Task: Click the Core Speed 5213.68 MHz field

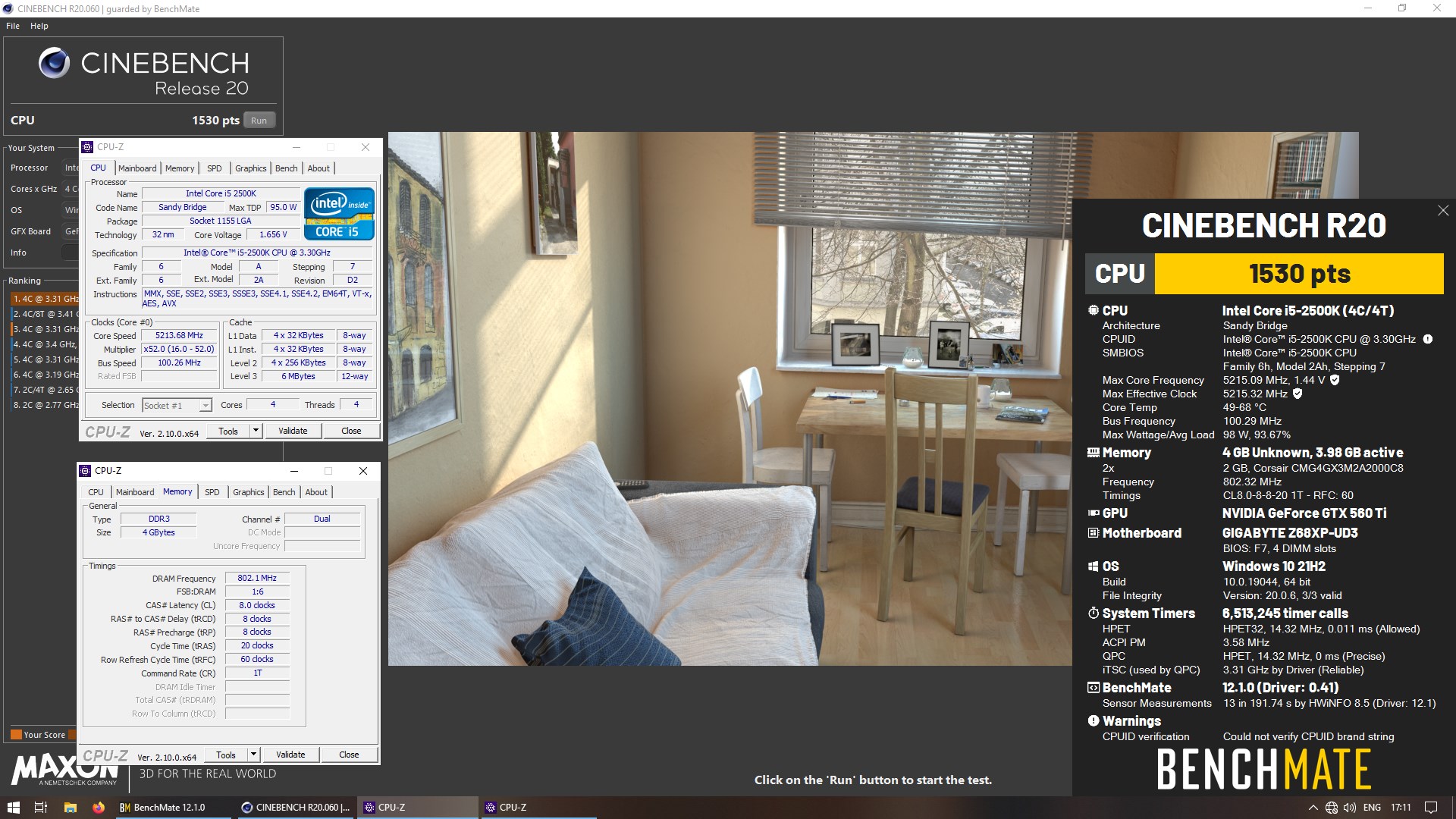Action: [x=180, y=335]
